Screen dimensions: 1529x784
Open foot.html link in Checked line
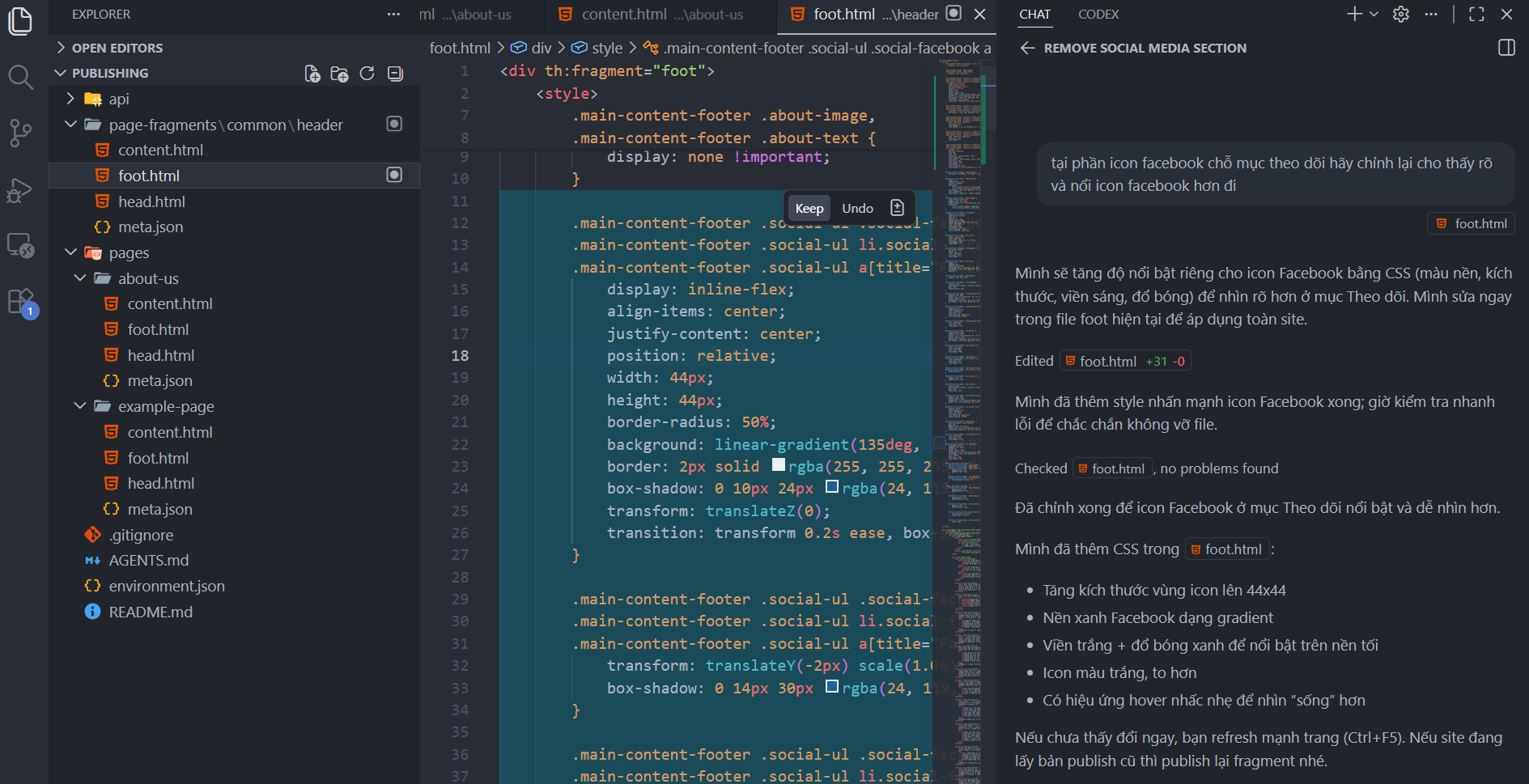[1112, 468]
